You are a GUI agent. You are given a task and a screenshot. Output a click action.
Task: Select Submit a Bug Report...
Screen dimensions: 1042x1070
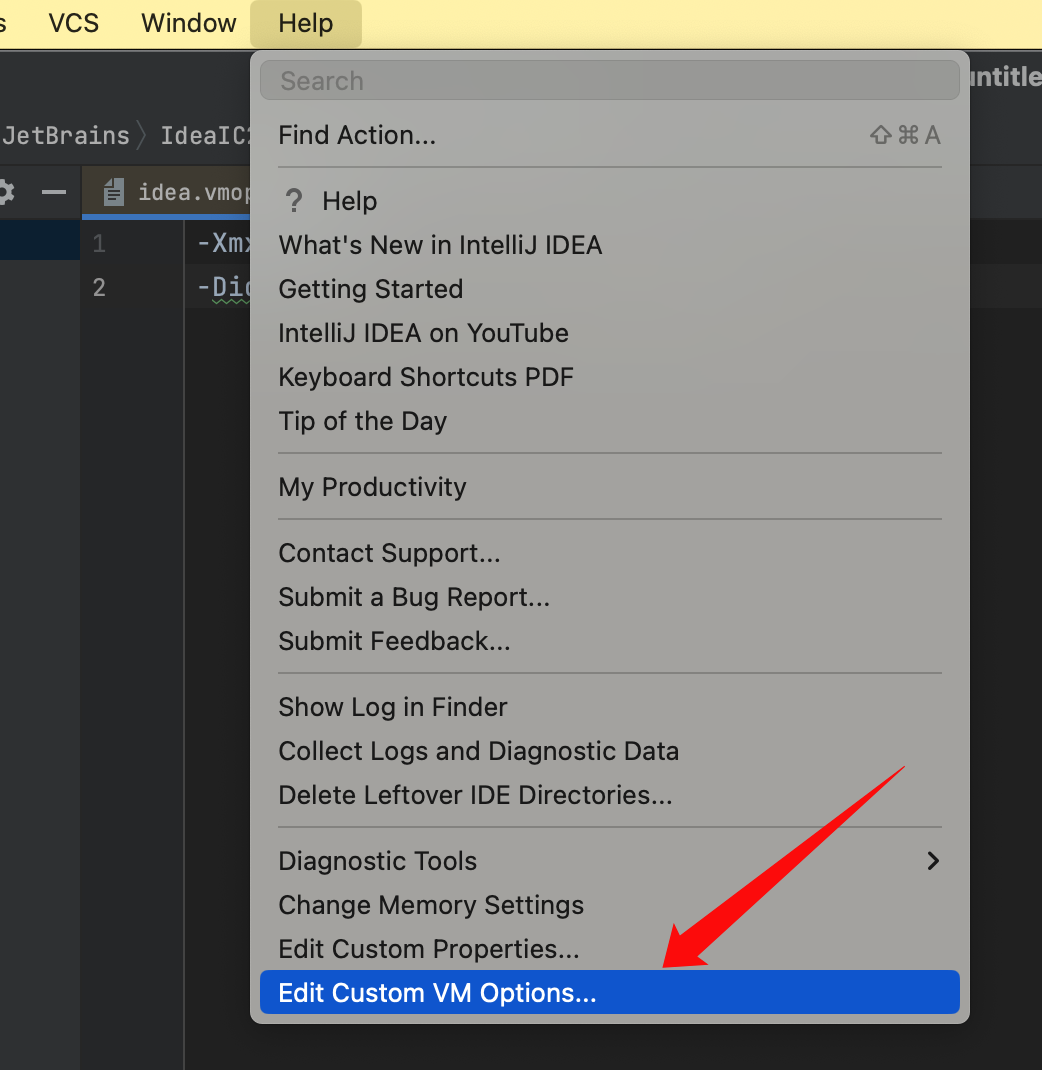coord(414,597)
